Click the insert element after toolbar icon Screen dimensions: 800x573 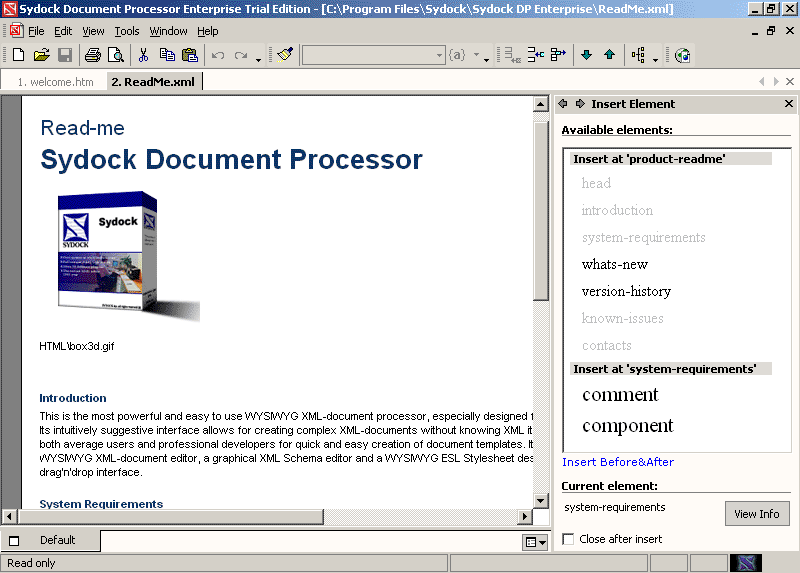[558, 55]
